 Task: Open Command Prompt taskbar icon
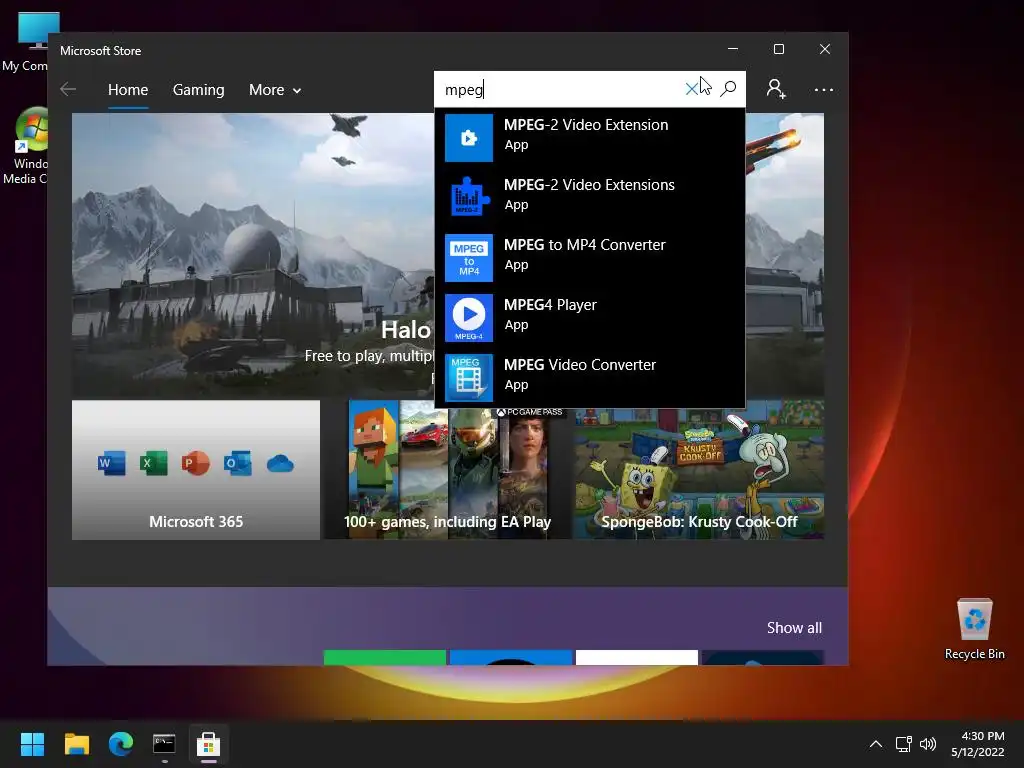(x=164, y=744)
